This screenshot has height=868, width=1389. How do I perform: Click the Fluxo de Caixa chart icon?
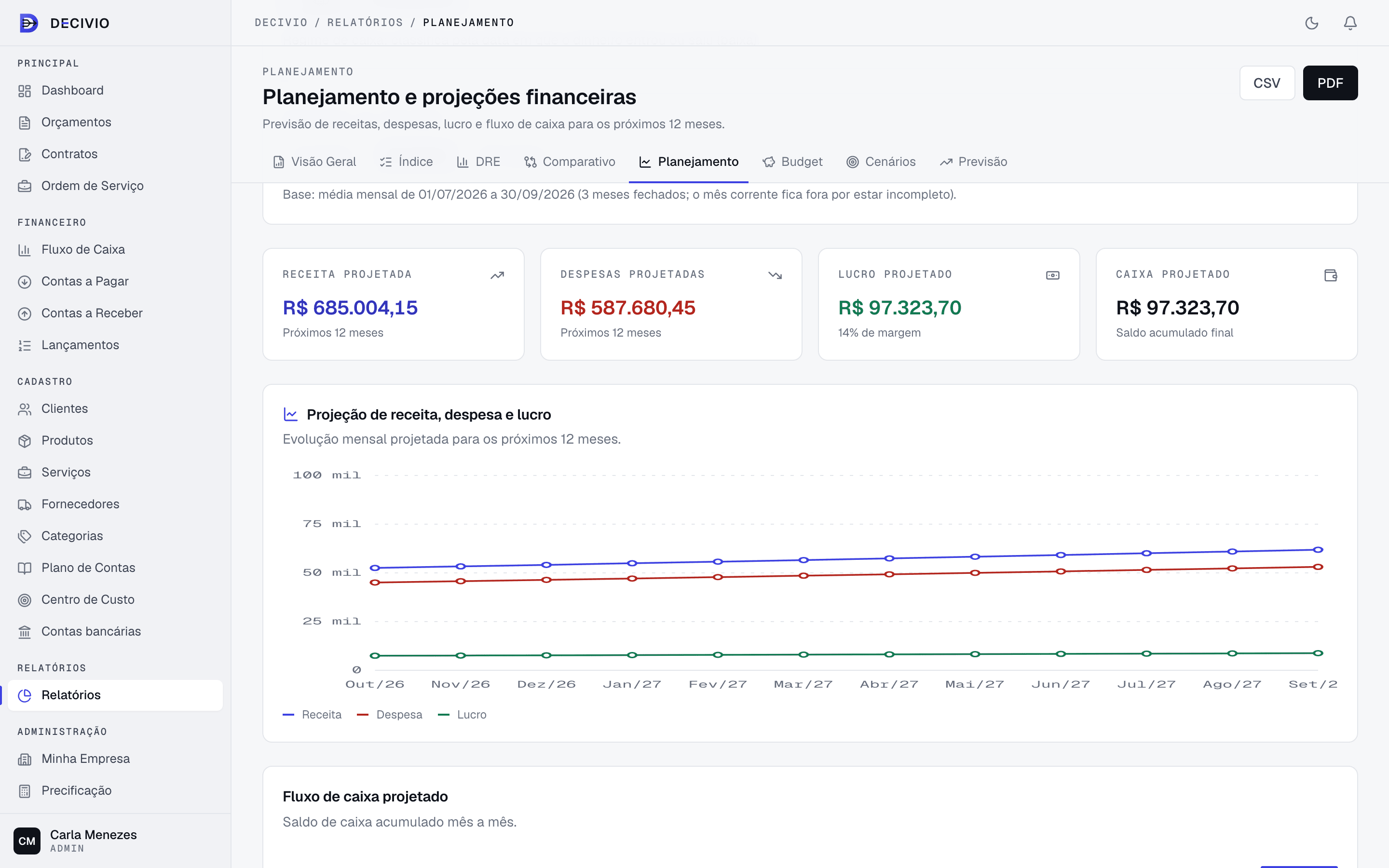coord(25,250)
